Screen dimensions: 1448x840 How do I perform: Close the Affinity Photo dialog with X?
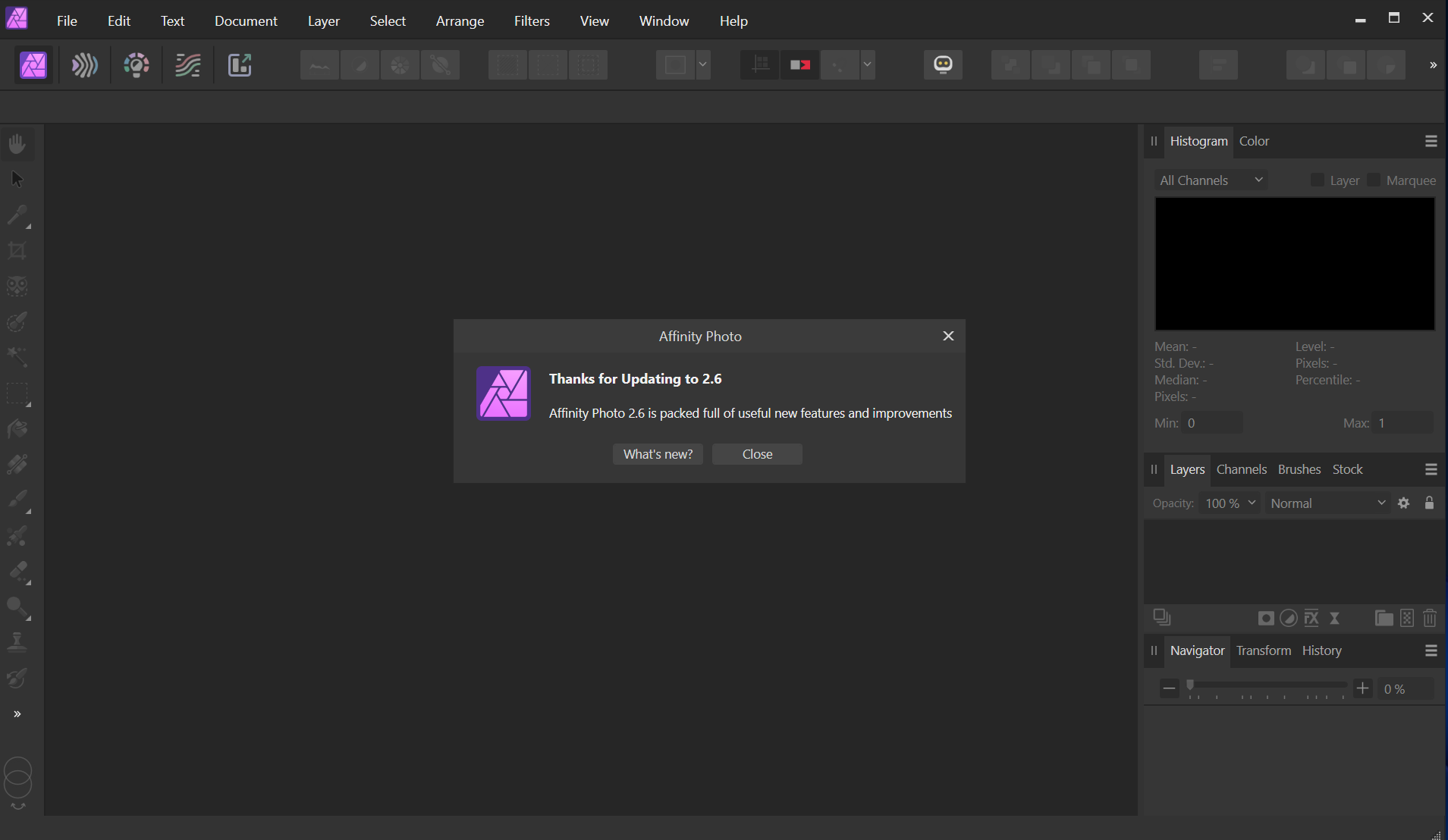pyautogui.click(x=948, y=336)
